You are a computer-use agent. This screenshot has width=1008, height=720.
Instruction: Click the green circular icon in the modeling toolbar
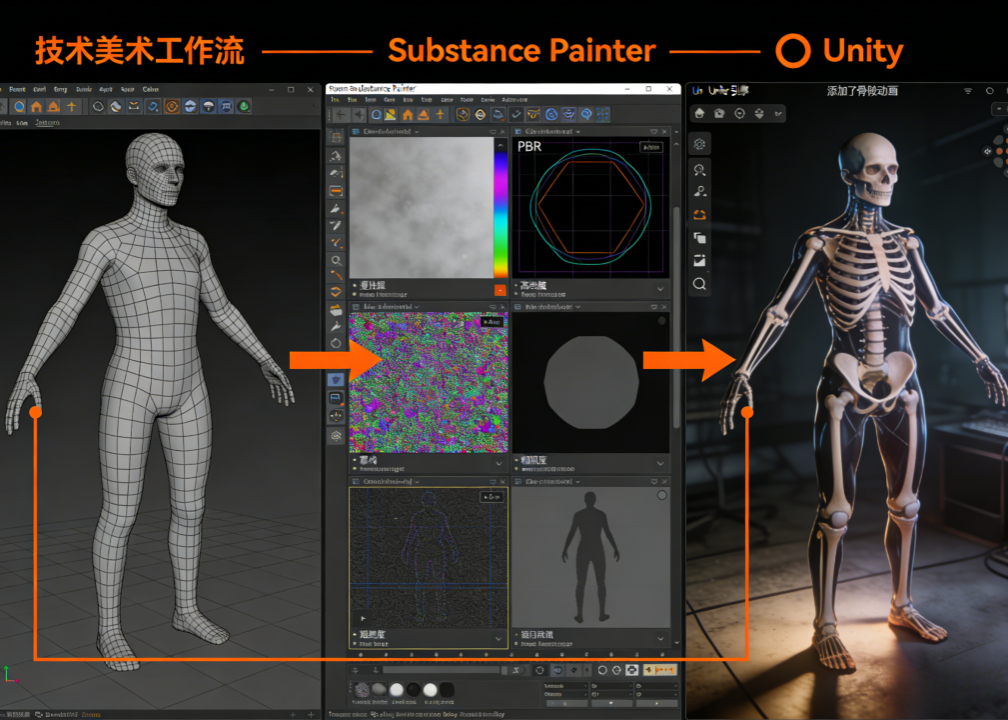(x=244, y=106)
